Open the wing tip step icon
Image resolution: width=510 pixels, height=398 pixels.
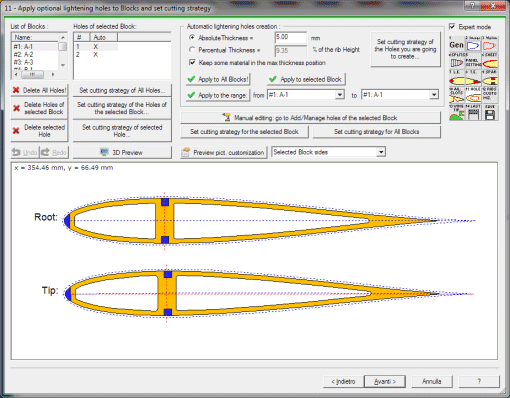click(x=457, y=113)
